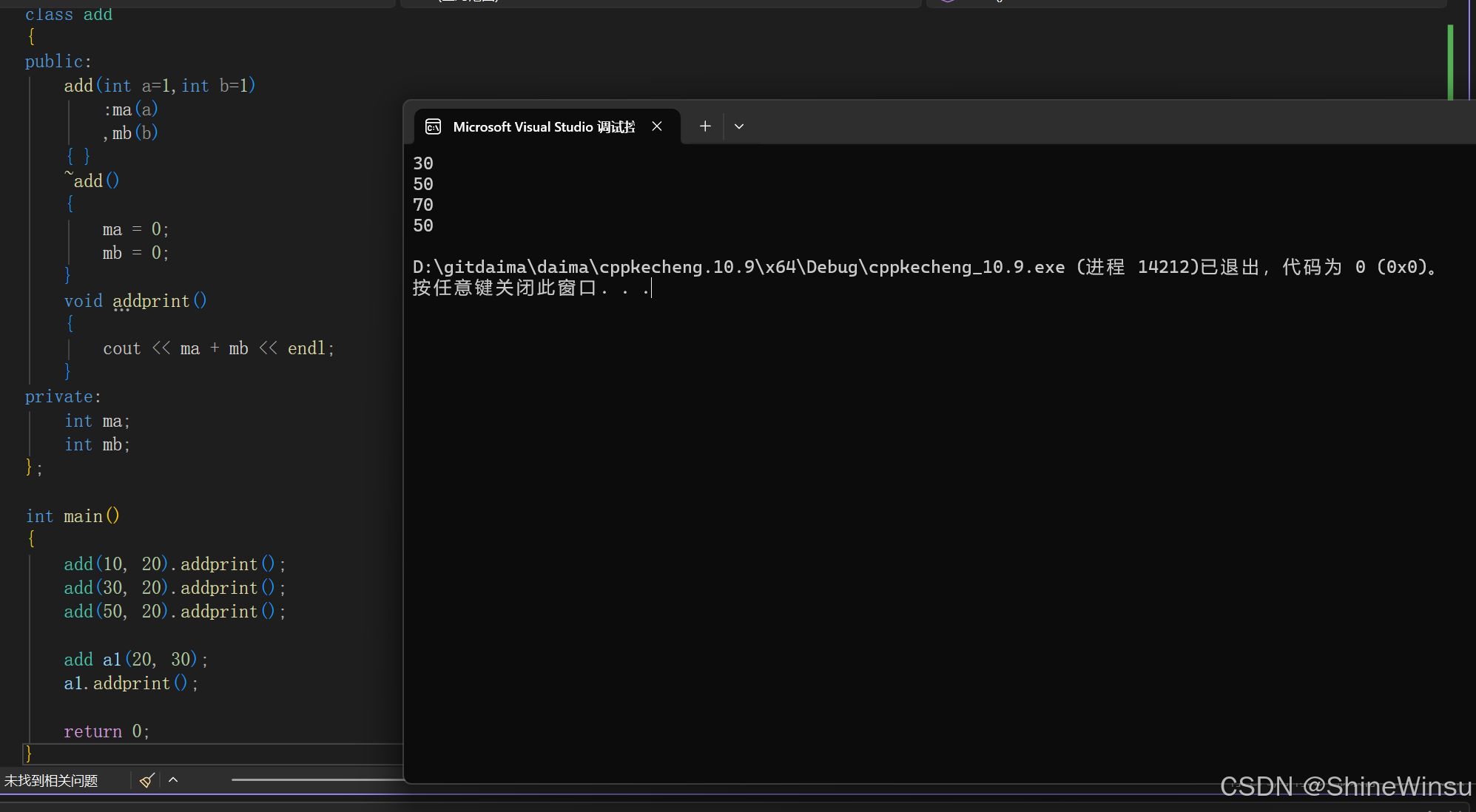Viewport: 1476px width, 812px height.
Task: Place cursor on the addprint method definition
Action: point(152,301)
